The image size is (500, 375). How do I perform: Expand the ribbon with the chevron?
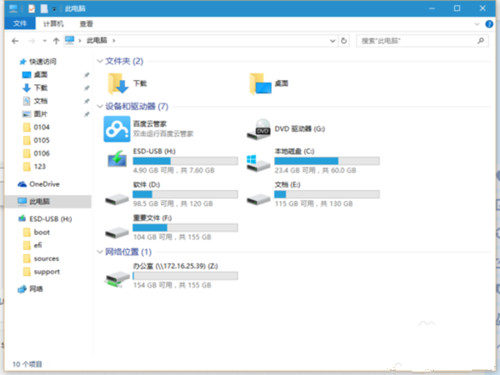[477, 24]
